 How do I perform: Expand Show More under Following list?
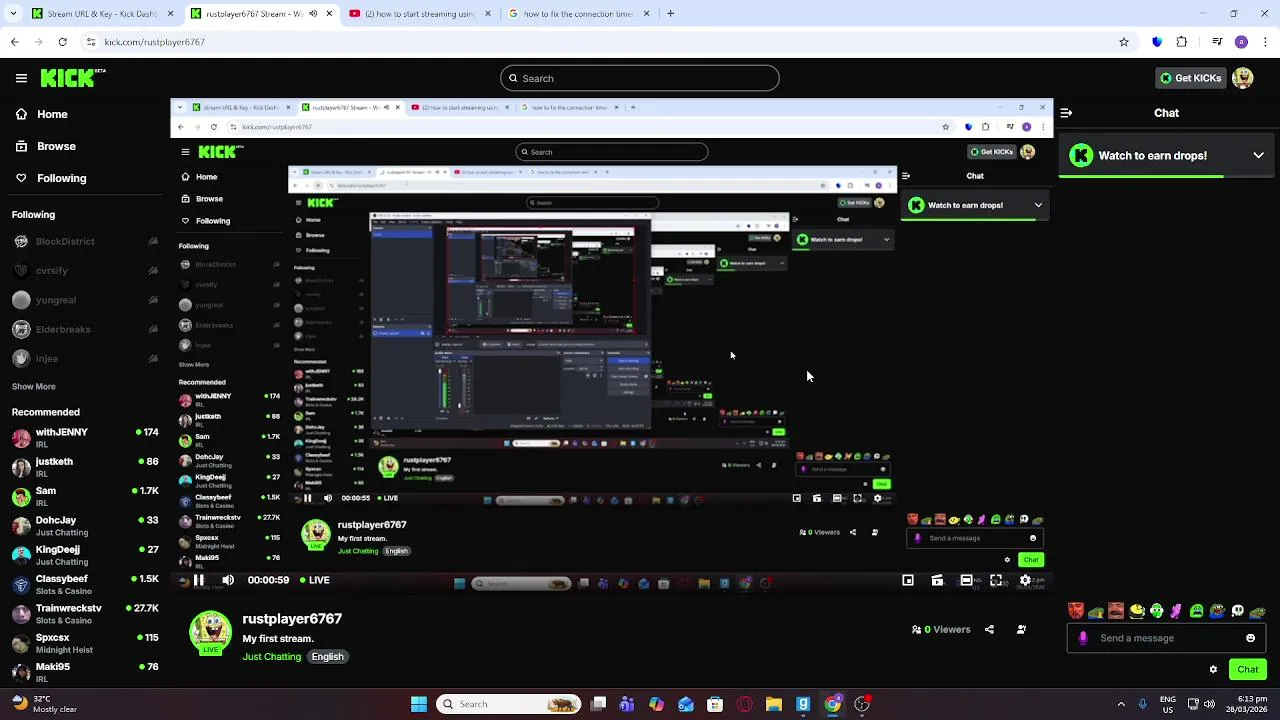click(x=33, y=386)
